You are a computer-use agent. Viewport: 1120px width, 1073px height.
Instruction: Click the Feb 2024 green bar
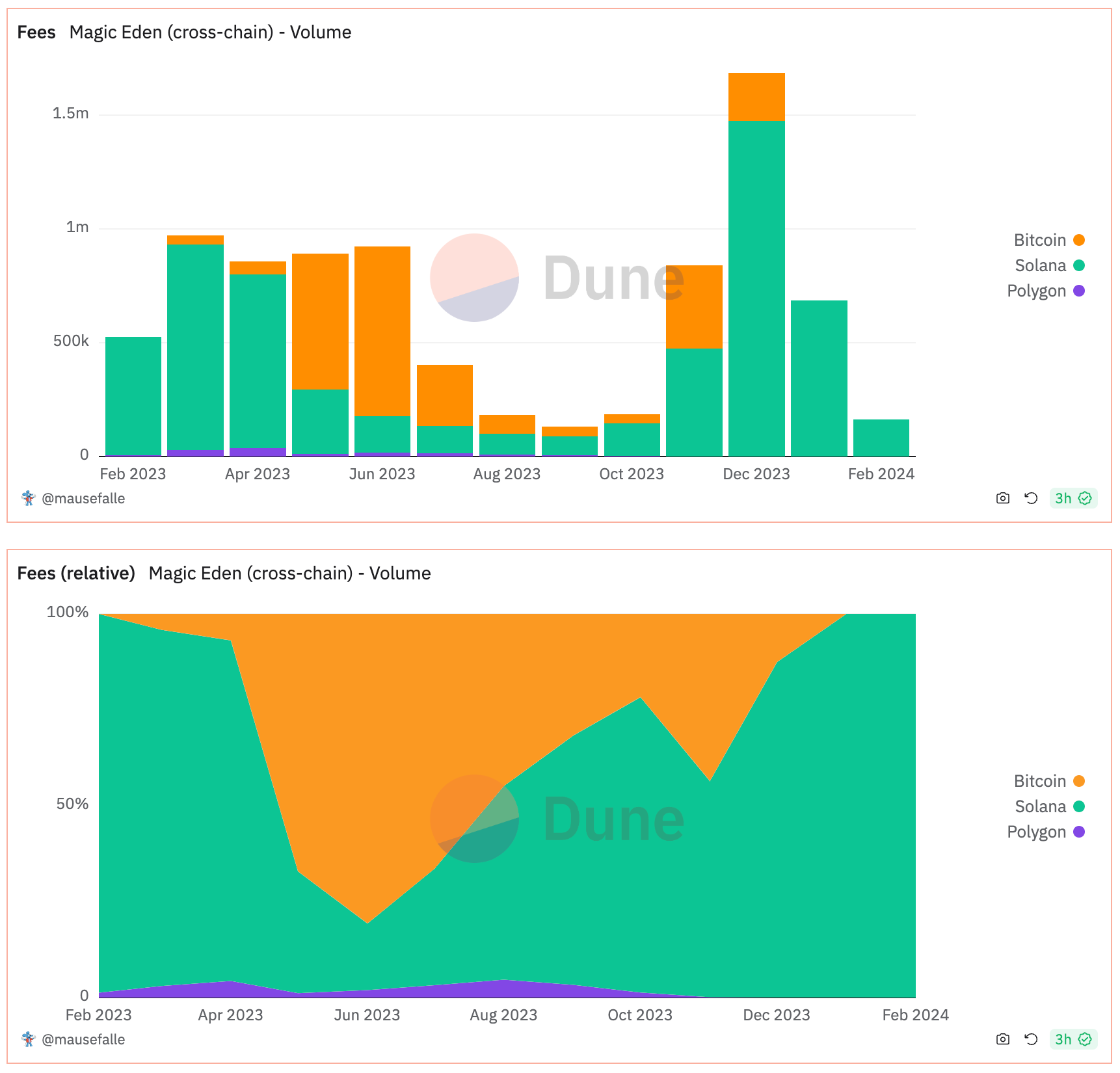(881, 438)
